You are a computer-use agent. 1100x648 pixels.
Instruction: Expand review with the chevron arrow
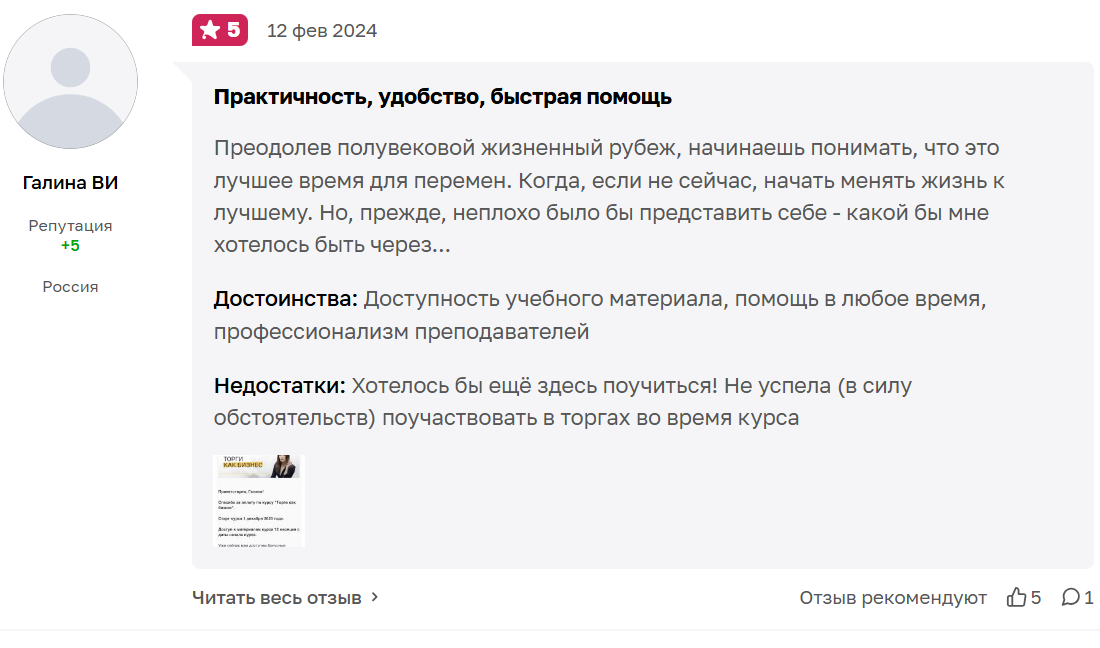click(x=375, y=597)
